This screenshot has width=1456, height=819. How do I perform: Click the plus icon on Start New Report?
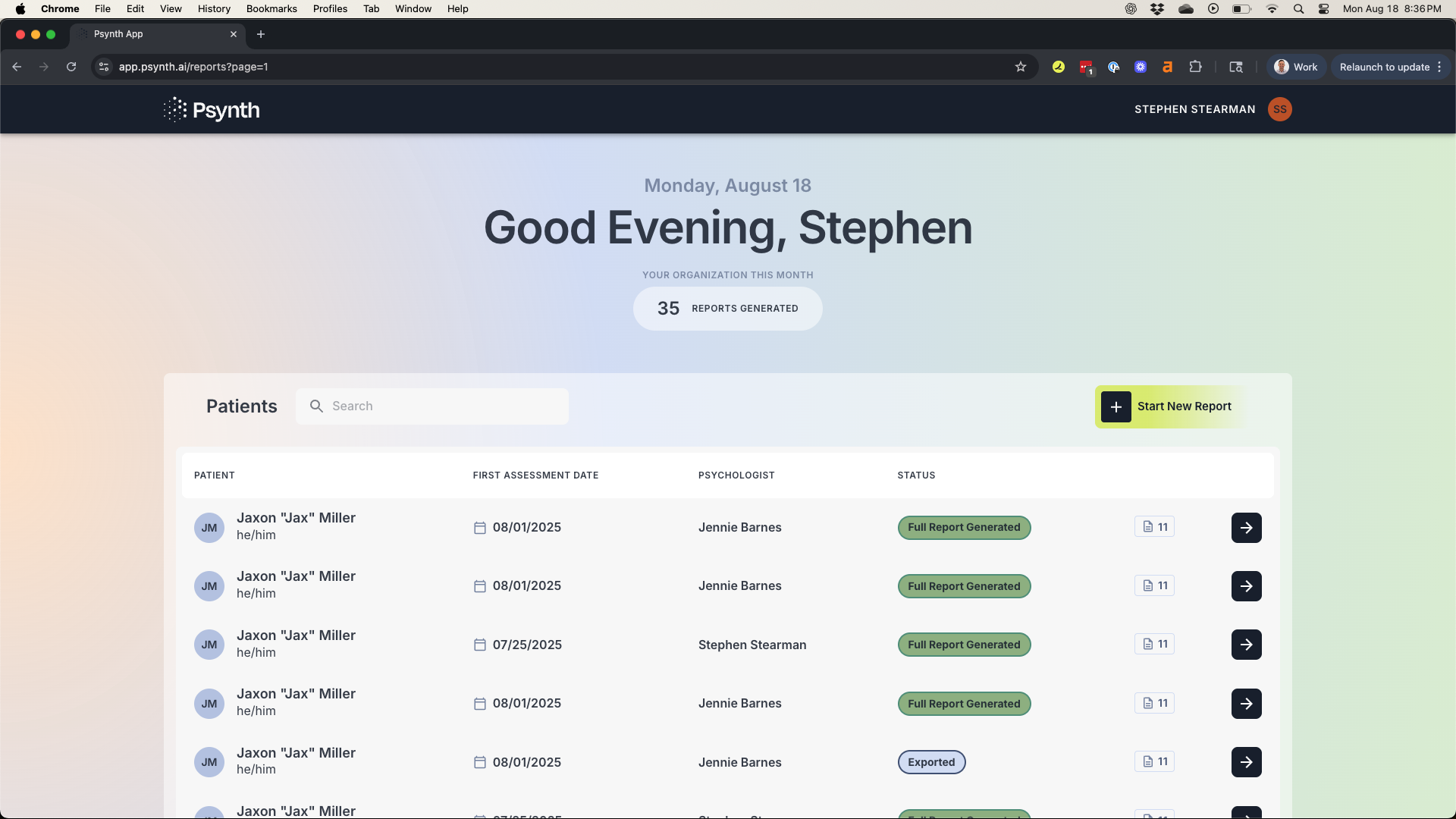click(x=1116, y=407)
